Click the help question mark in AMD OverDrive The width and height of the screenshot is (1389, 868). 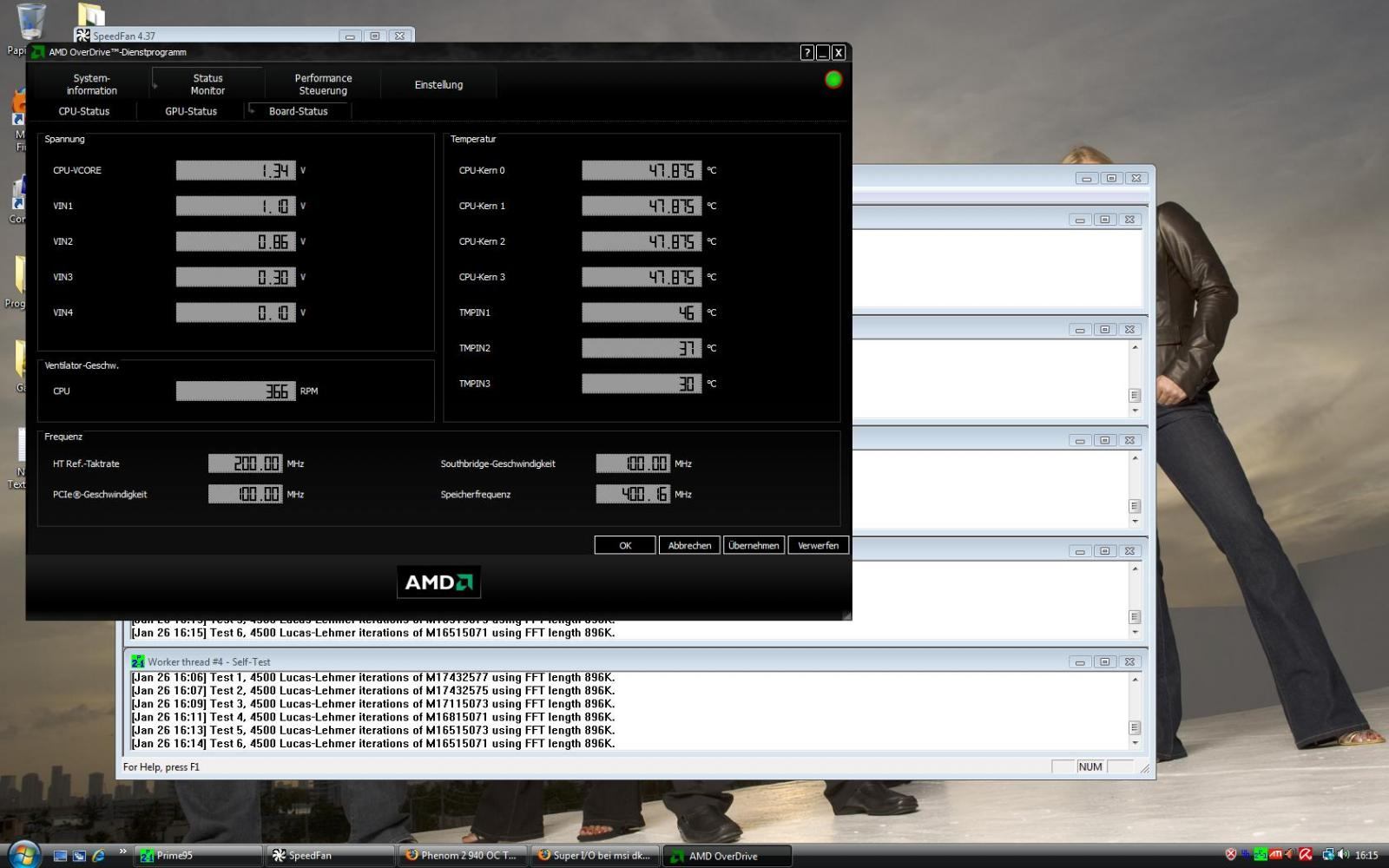[x=807, y=53]
